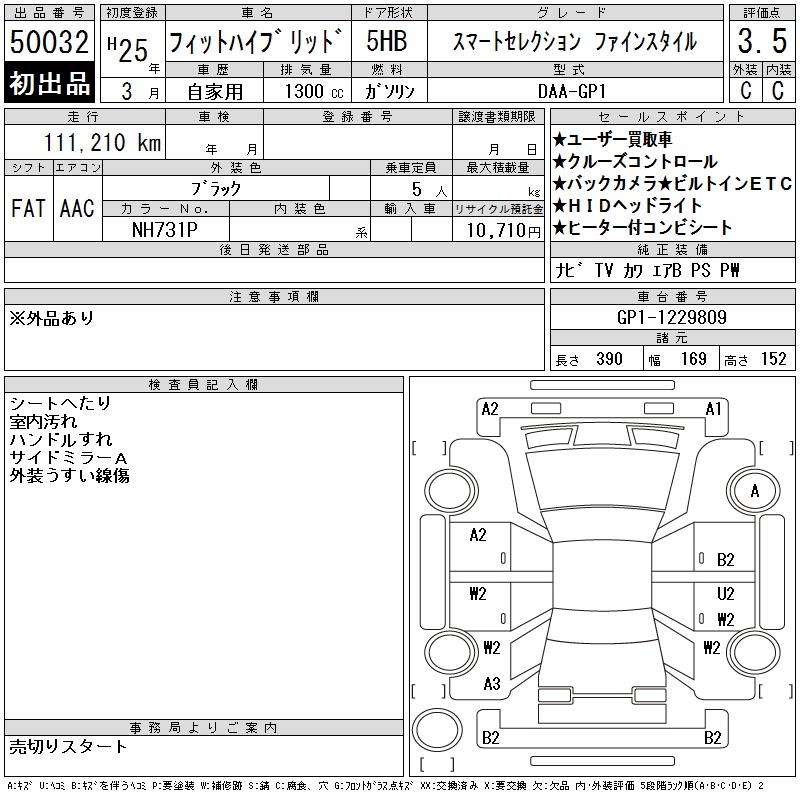Screen dimensions: 800x800
Task: Select ★ヒーター付コンビシート line
Action: [x=642, y=227]
